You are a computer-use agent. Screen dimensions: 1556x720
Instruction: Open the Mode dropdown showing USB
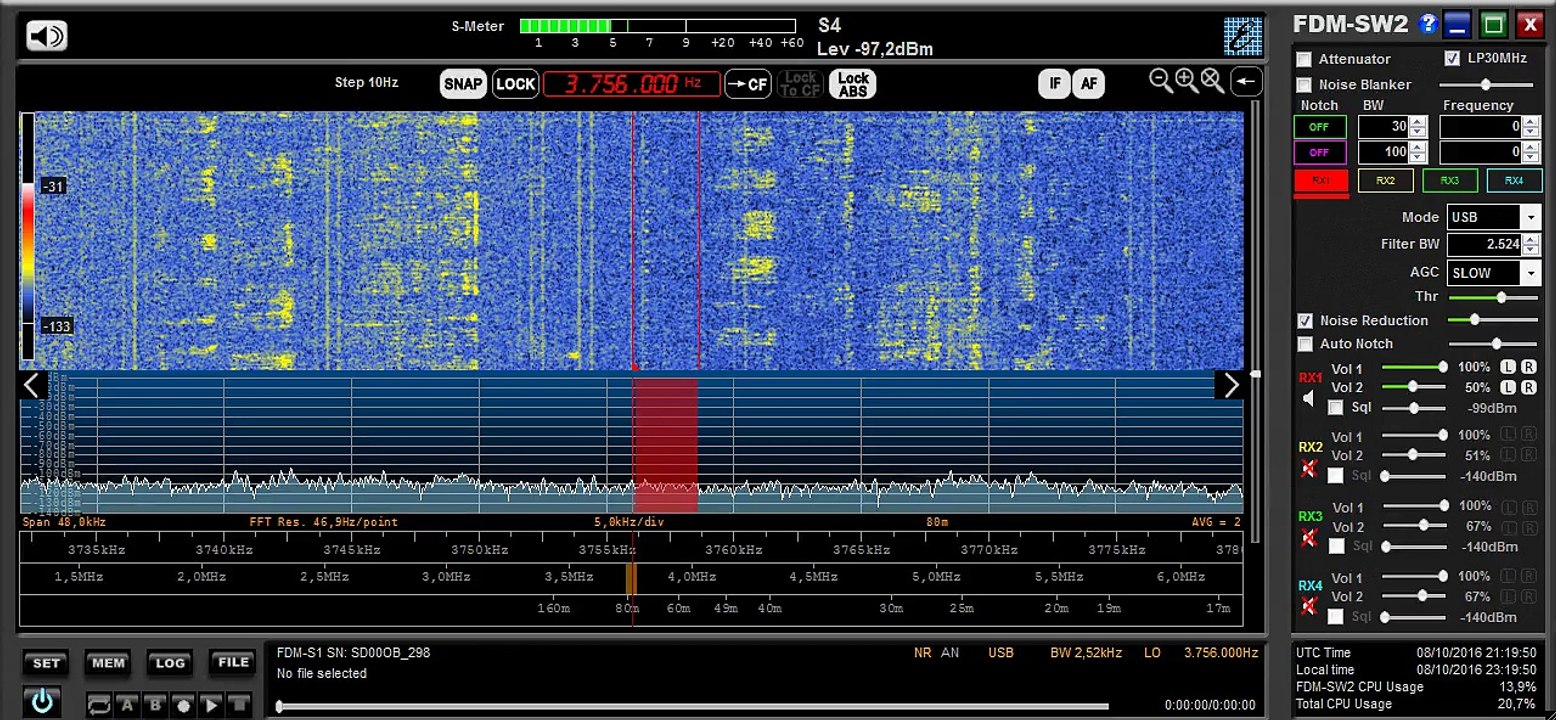pyautogui.click(x=1530, y=217)
